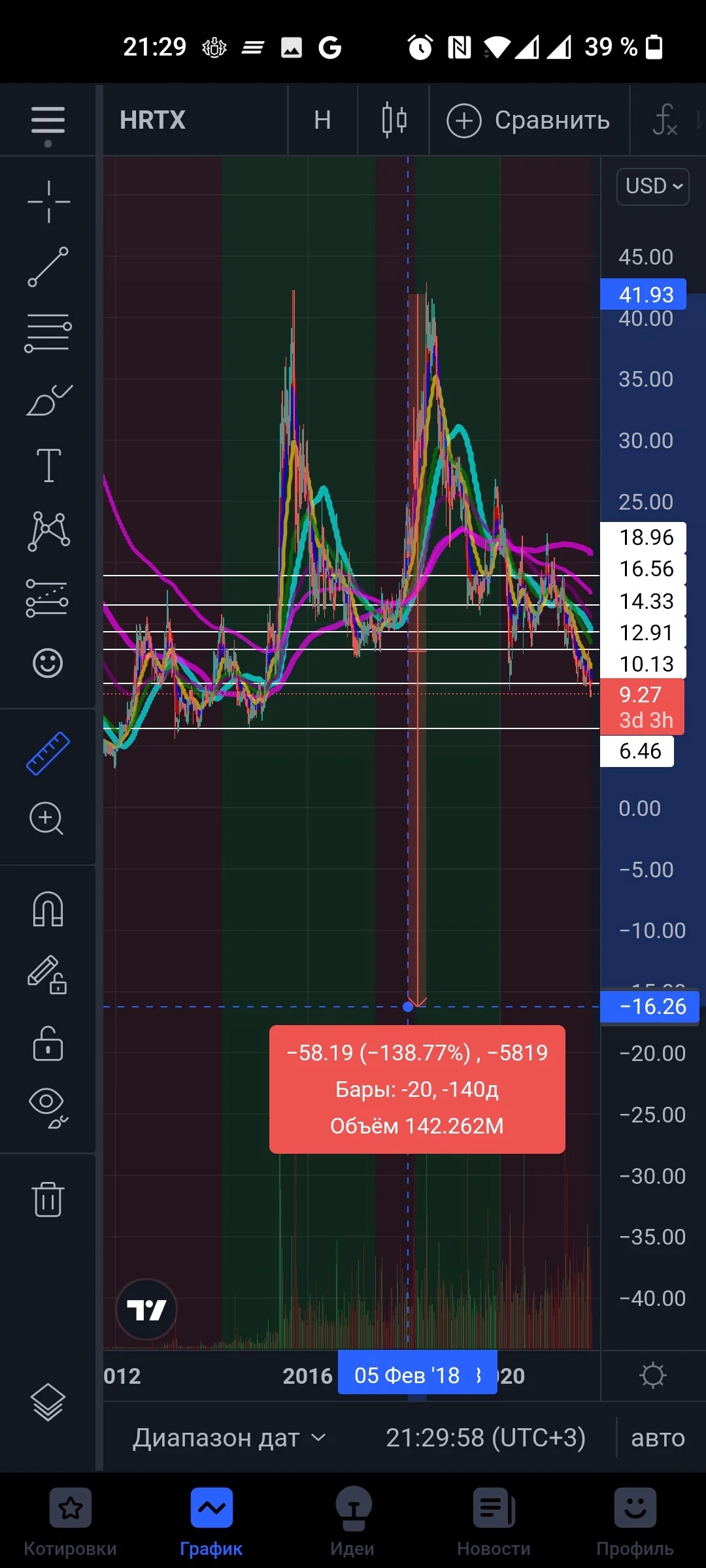
Task: Open chart settings gear icon
Action: (652, 1375)
